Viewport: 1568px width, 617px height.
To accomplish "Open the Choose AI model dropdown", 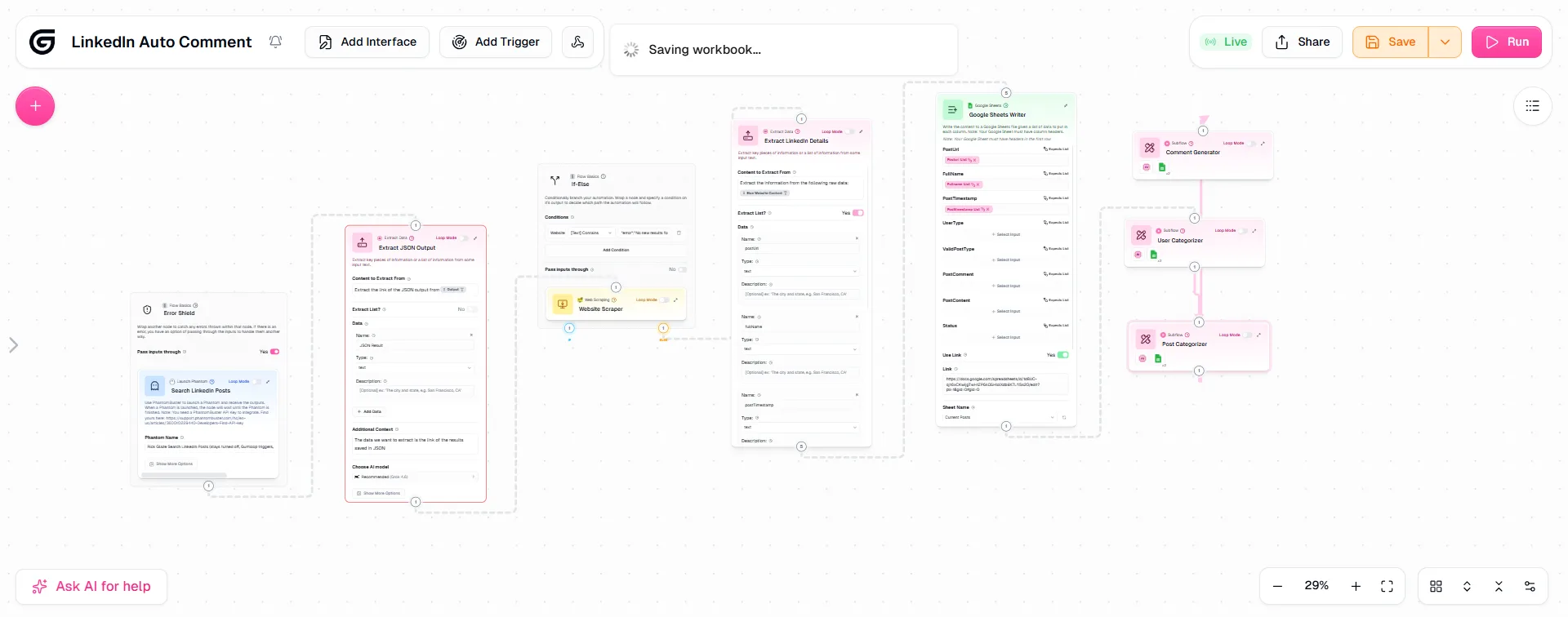I will [x=416, y=477].
